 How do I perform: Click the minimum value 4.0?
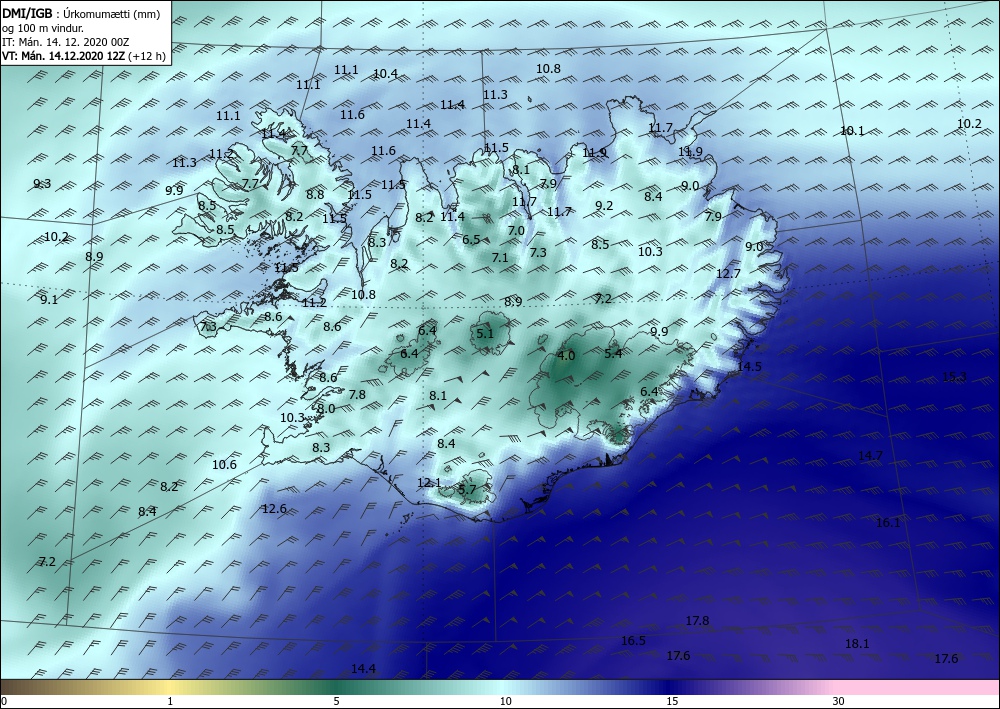point(566,356)
